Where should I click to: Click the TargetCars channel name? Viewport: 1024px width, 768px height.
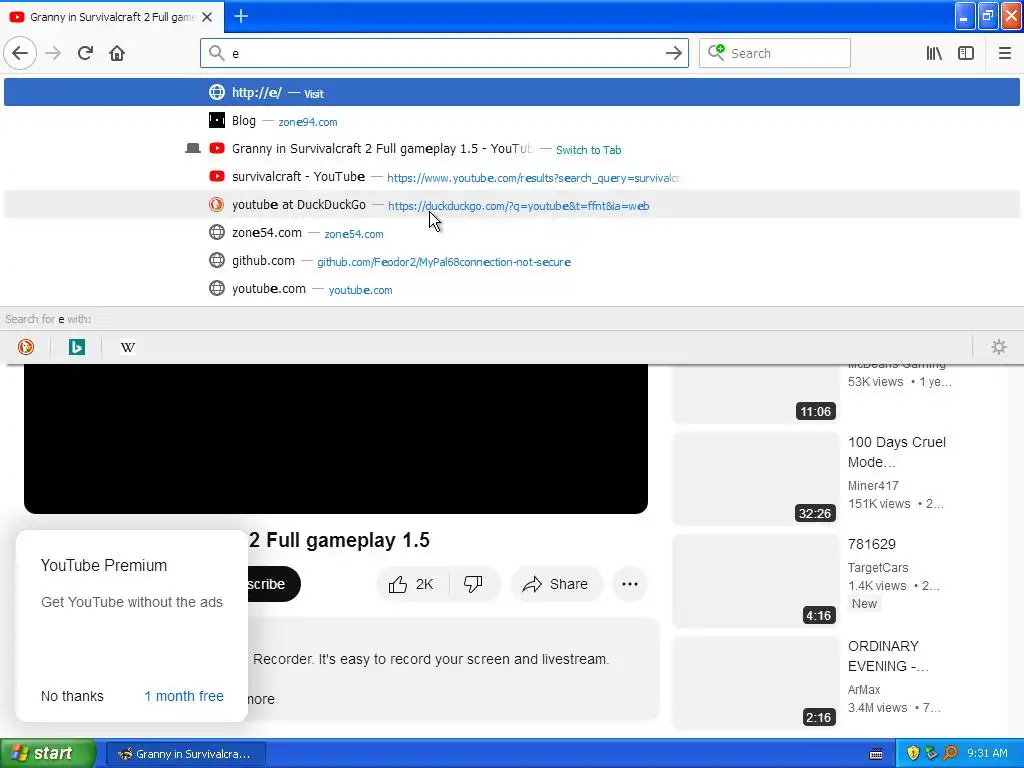point(878,568)
